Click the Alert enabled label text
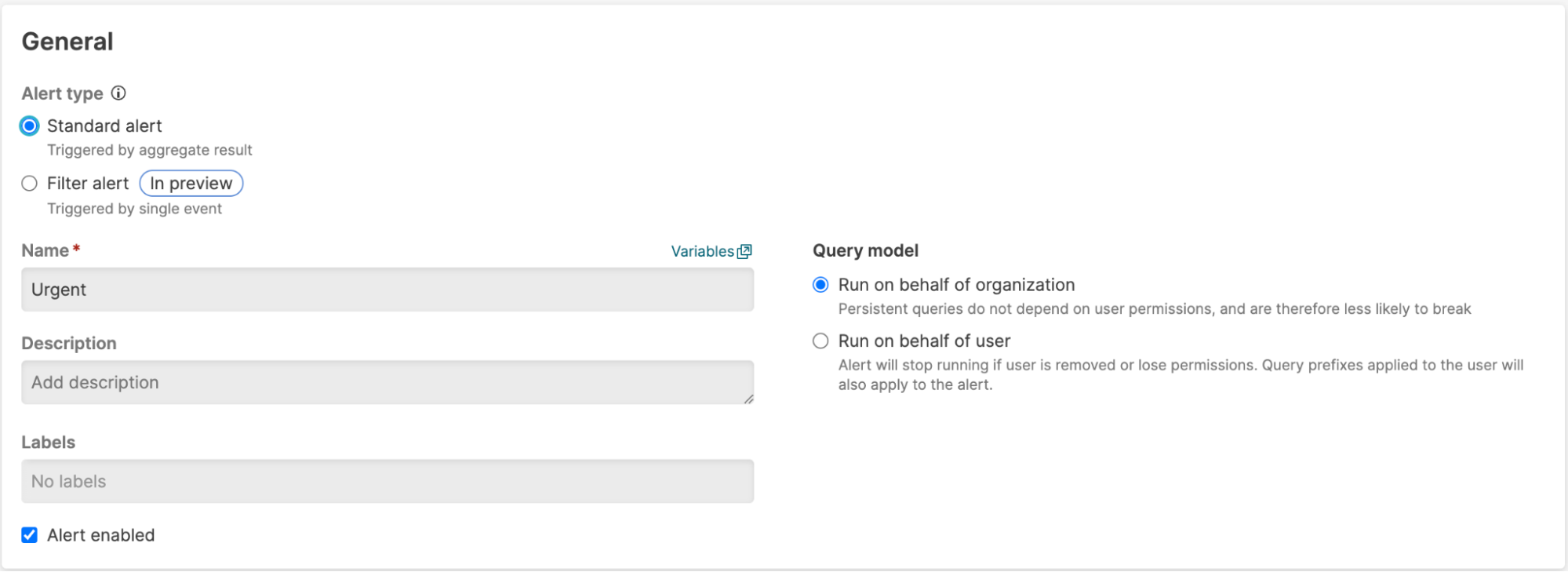Screen dimensions: 1568x572 [x=101, y=535]
